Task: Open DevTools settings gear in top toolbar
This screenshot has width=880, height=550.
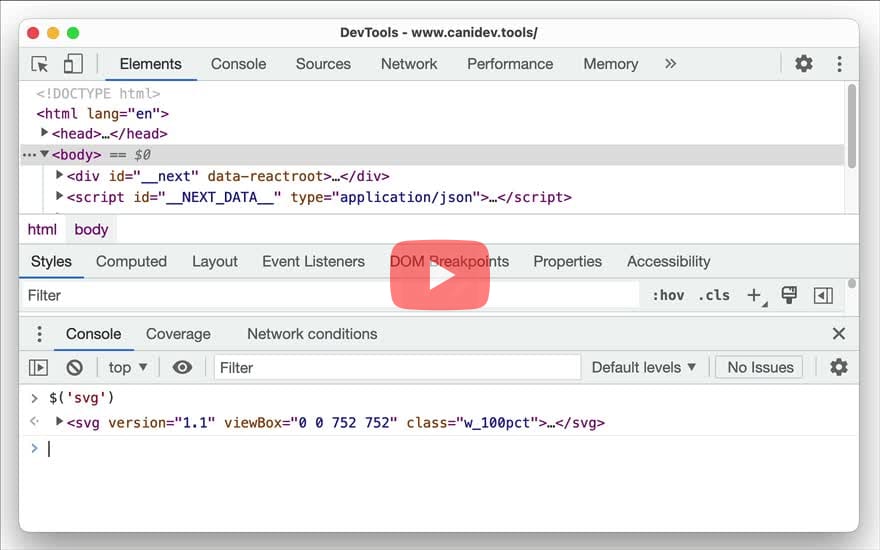Action: 804,63
